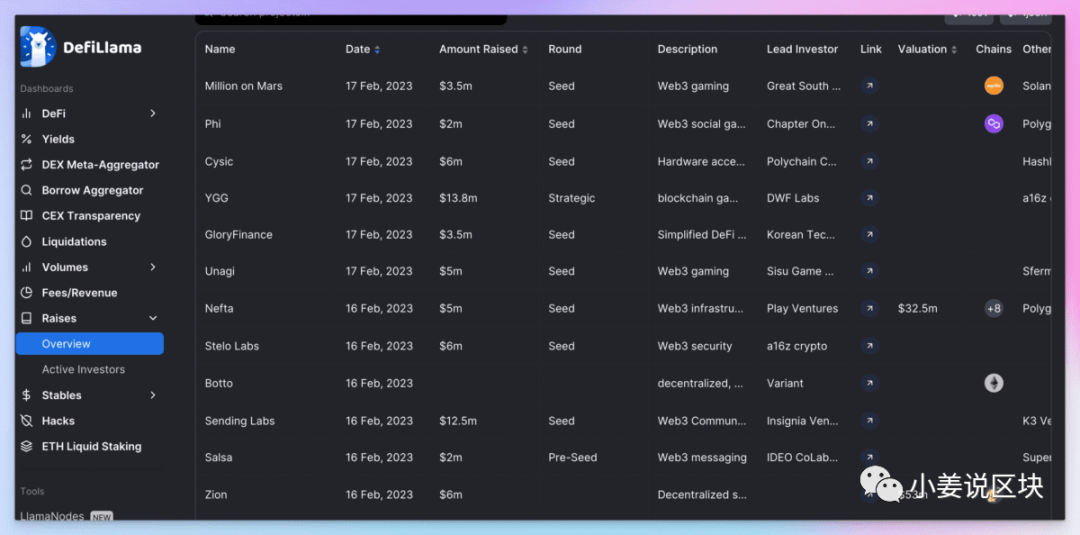Select Active Investors submenu item

coord(83,370)
